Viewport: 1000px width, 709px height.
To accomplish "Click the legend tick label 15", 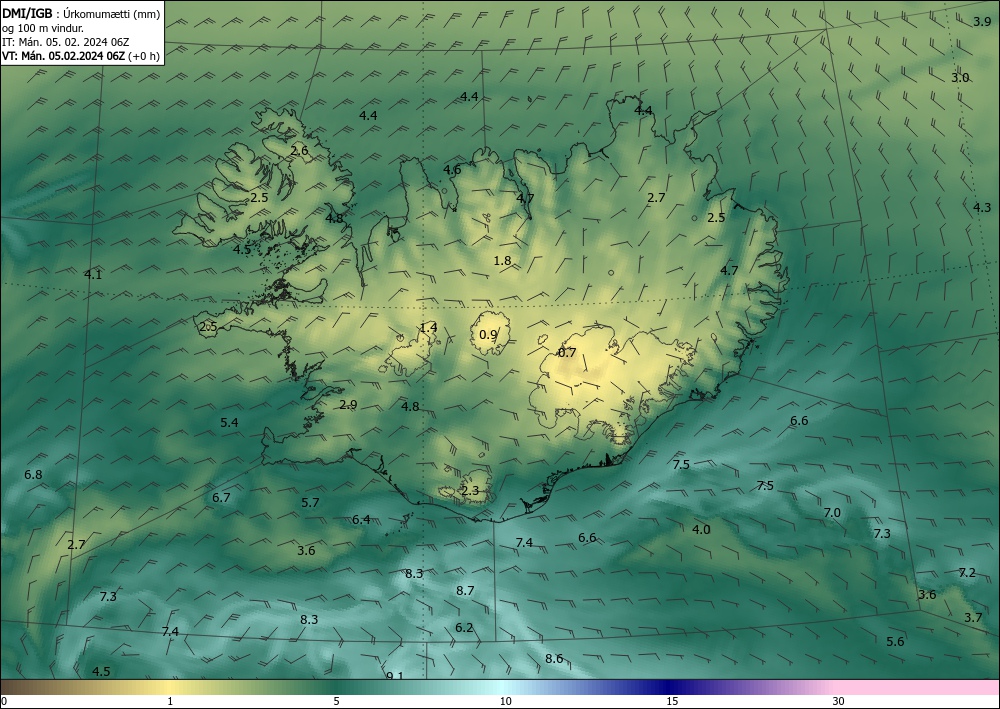I will [x=672, y=701].
